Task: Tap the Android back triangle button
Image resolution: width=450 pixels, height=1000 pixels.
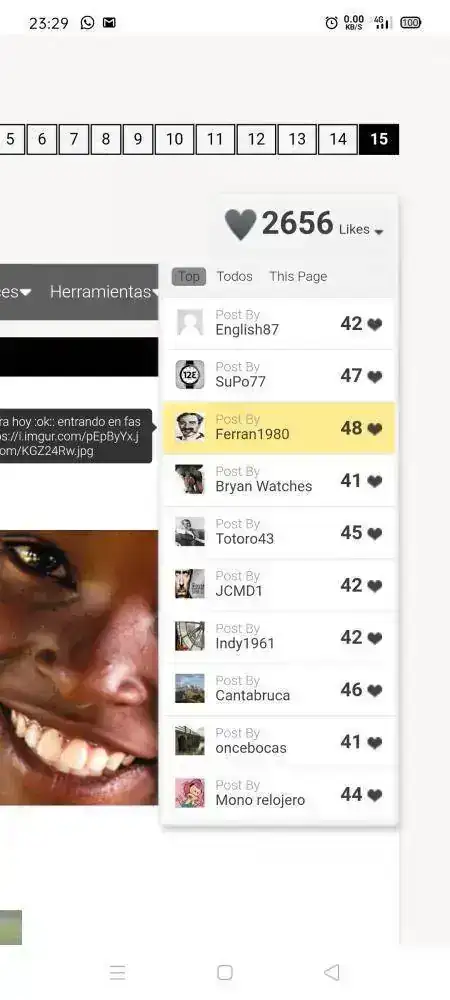Action: click(331, 972)
